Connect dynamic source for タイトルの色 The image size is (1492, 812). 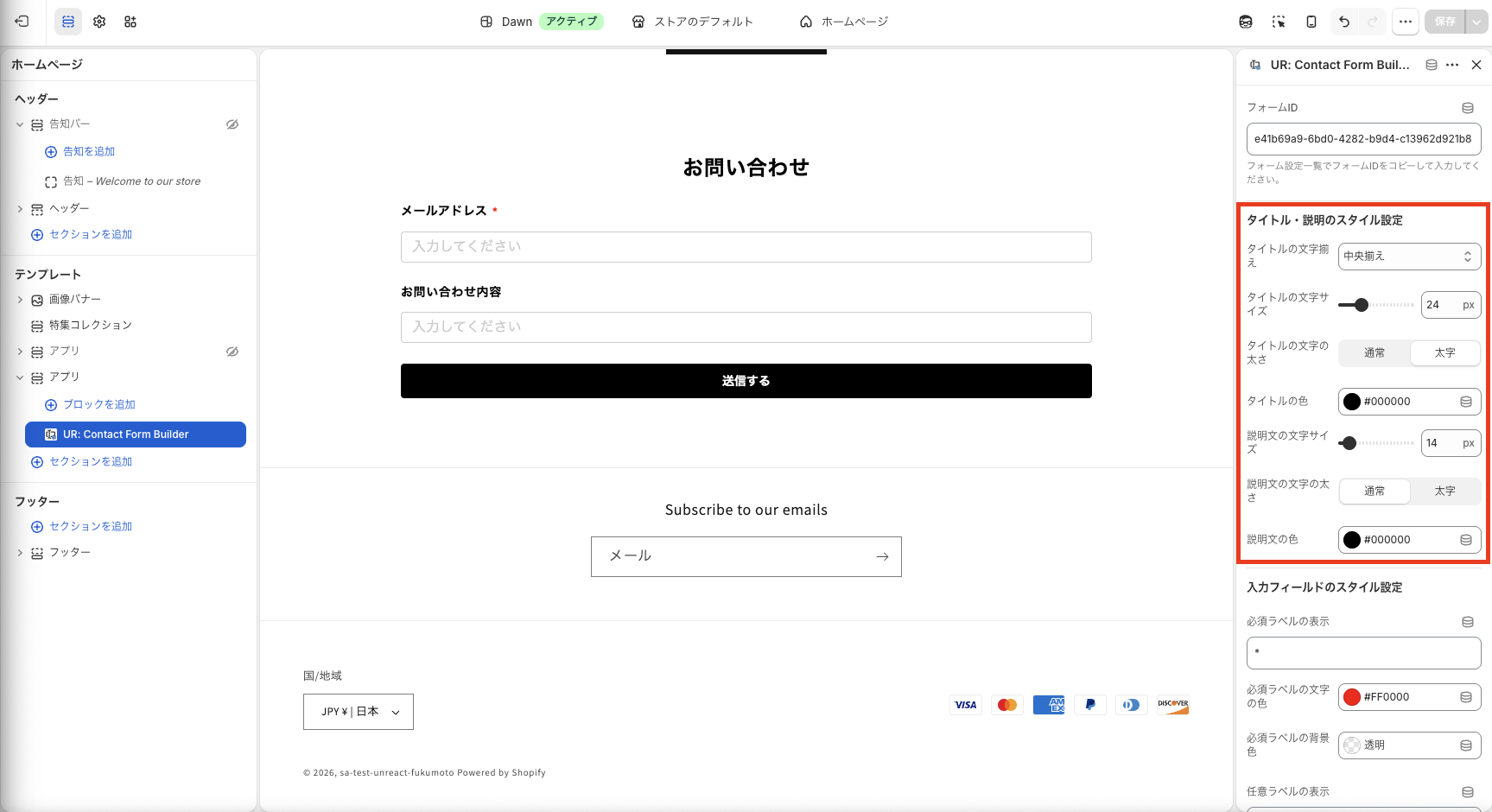pos(1466,402)
